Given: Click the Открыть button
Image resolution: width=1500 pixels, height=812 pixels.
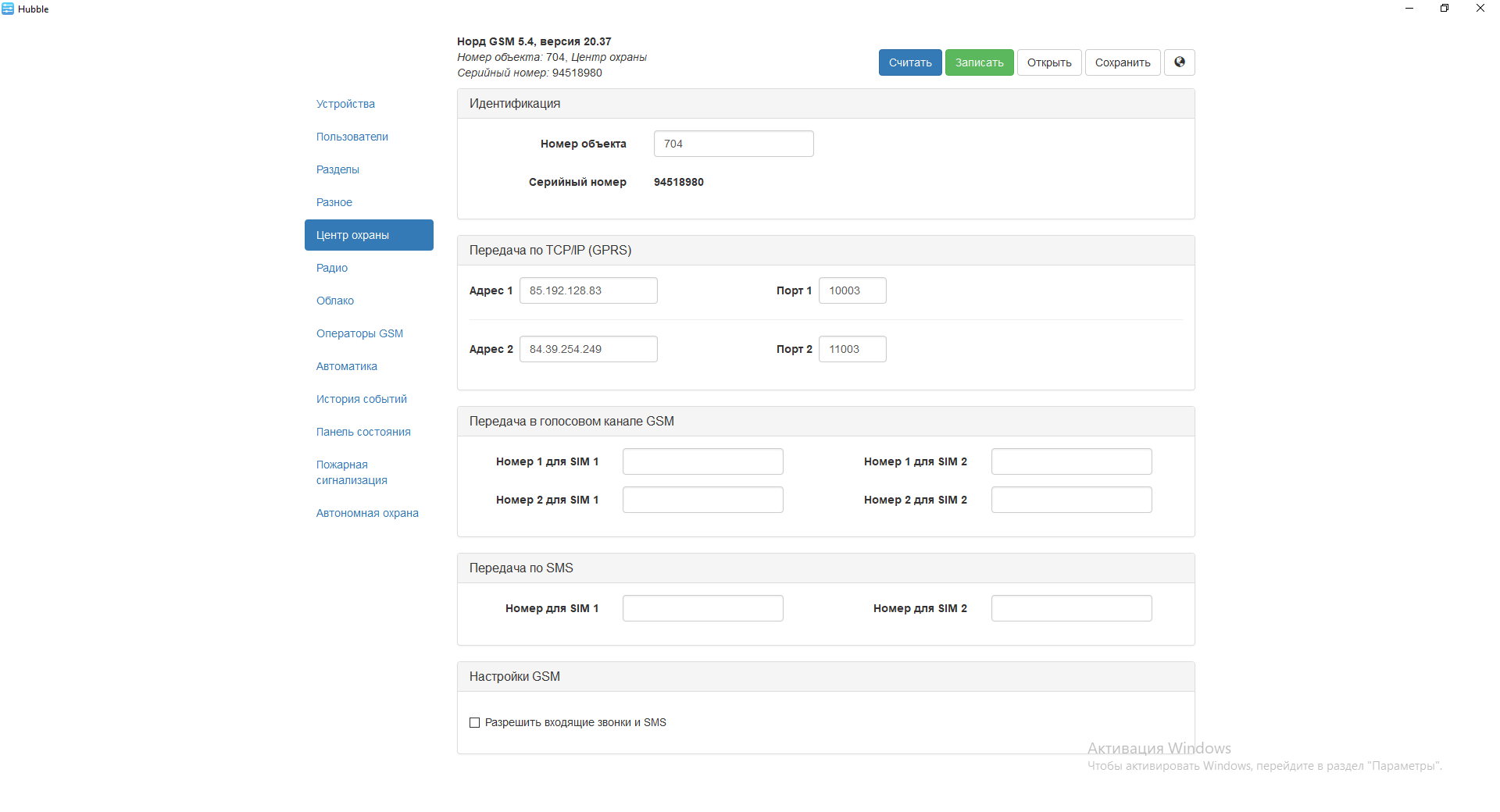Looking at the screenshot, I should coord(1049,62).
